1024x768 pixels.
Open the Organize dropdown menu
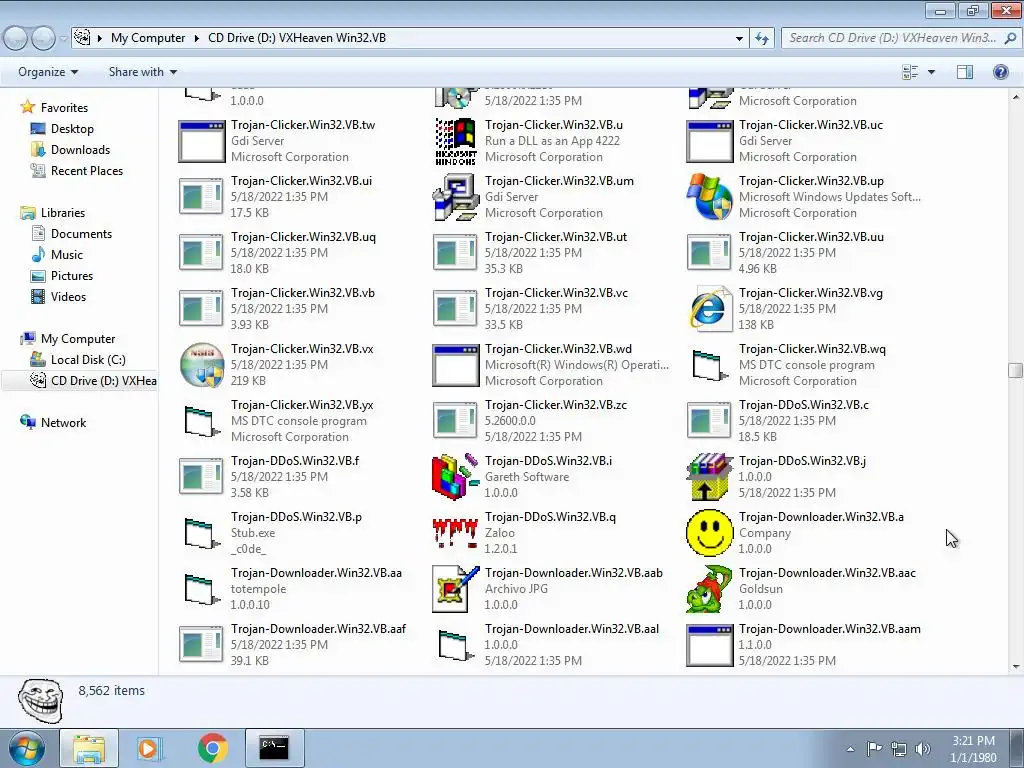[x=48, y=72]
